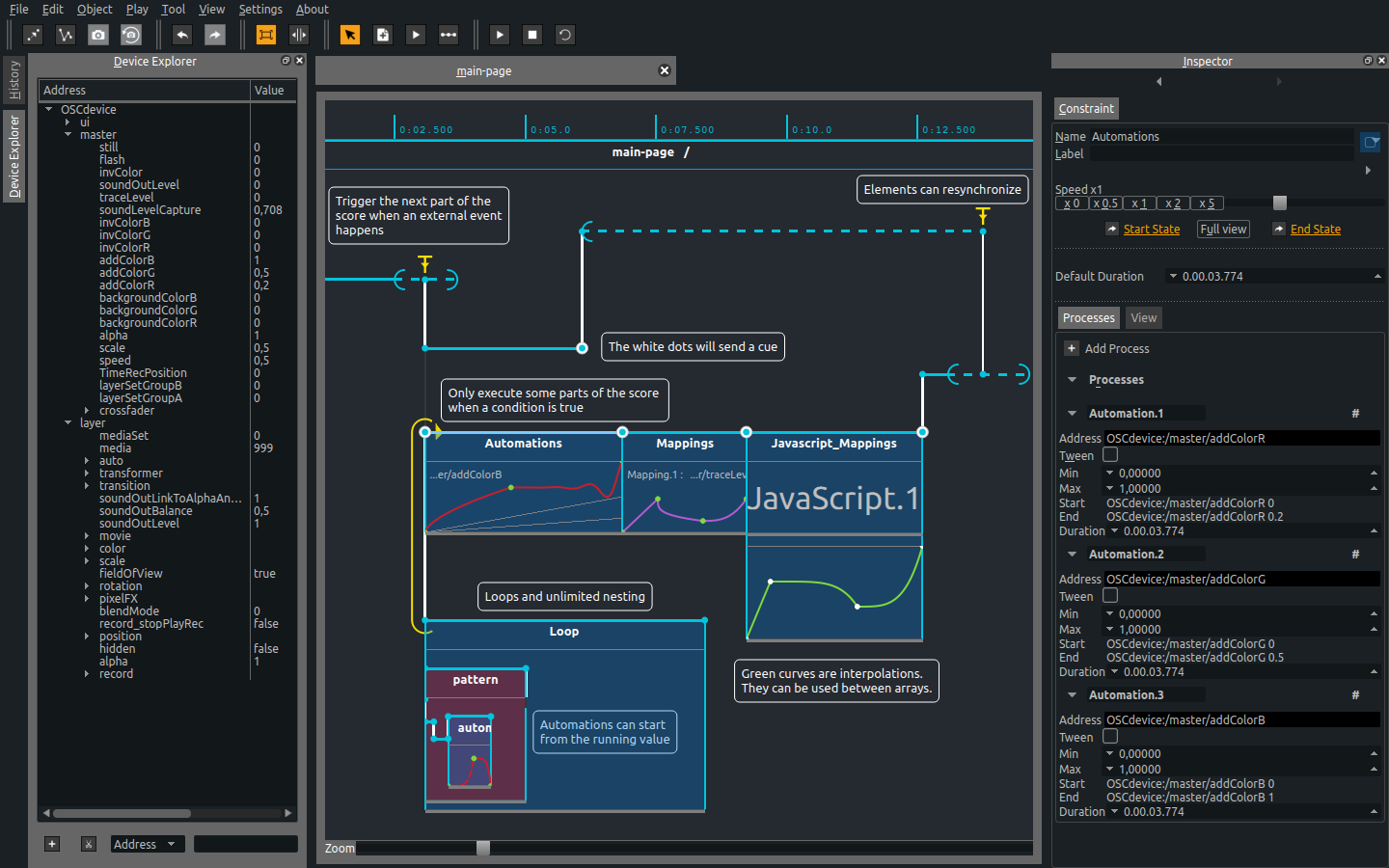Open the Address filter dropdown
This screenshot has height=868, width=1389.
[147, 844]
